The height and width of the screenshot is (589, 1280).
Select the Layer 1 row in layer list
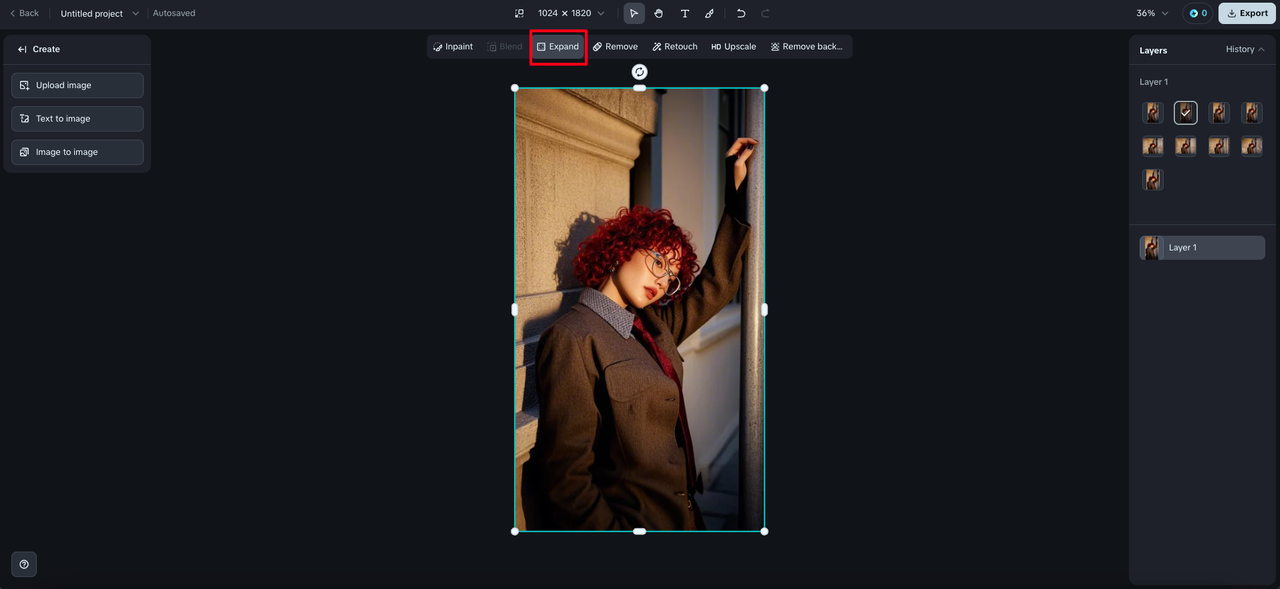pyautogui.click(x=1202, y=248)
